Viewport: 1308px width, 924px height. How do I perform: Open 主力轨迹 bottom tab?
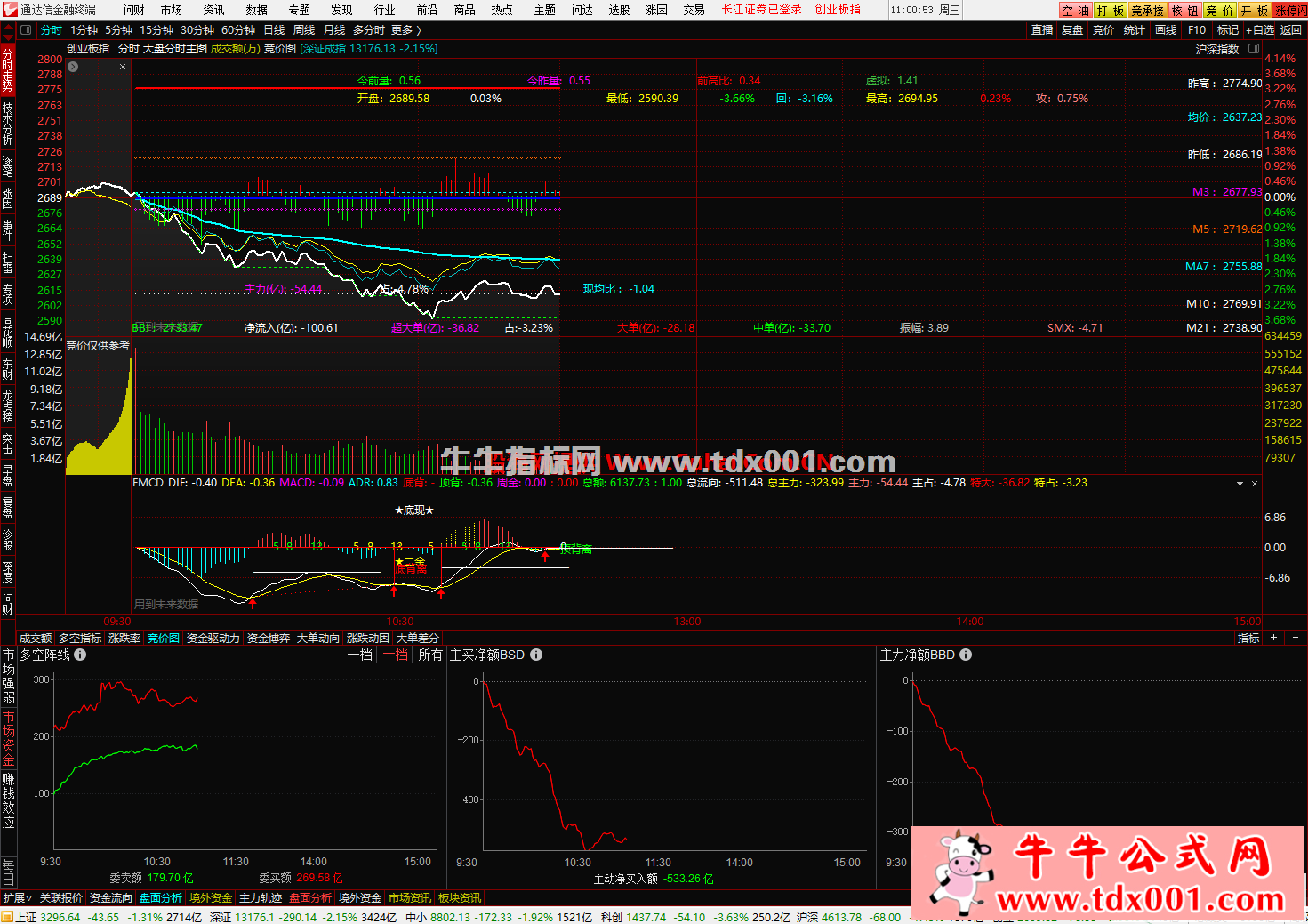coord(261,898)
